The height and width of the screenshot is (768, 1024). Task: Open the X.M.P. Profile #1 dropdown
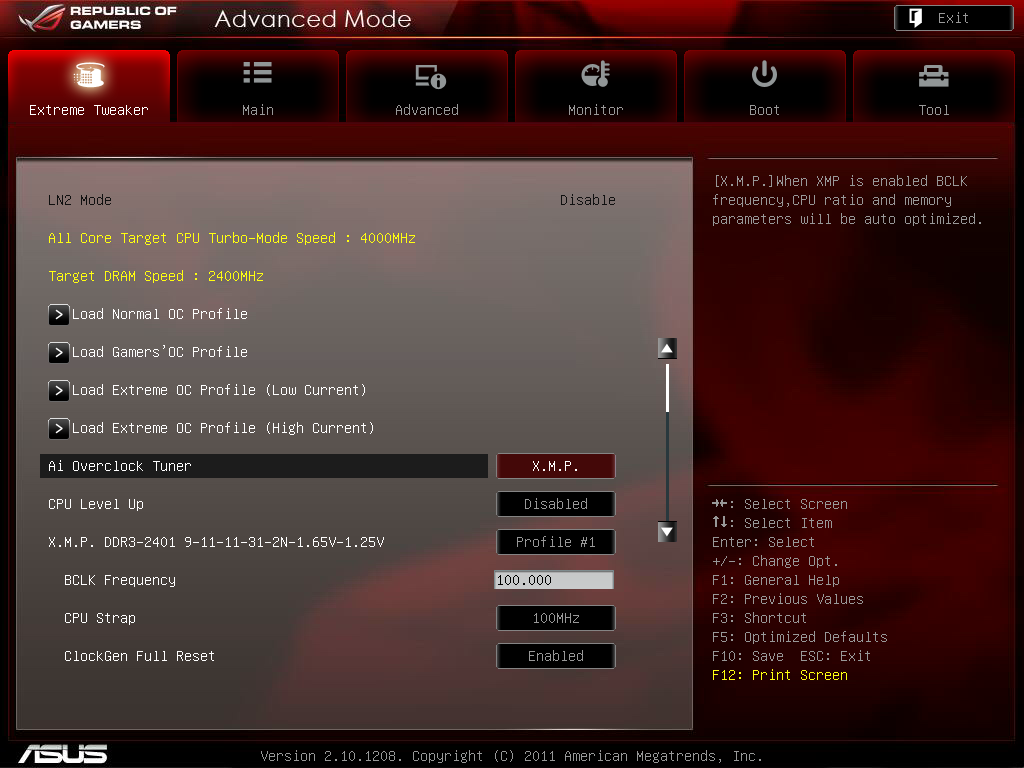556,542
